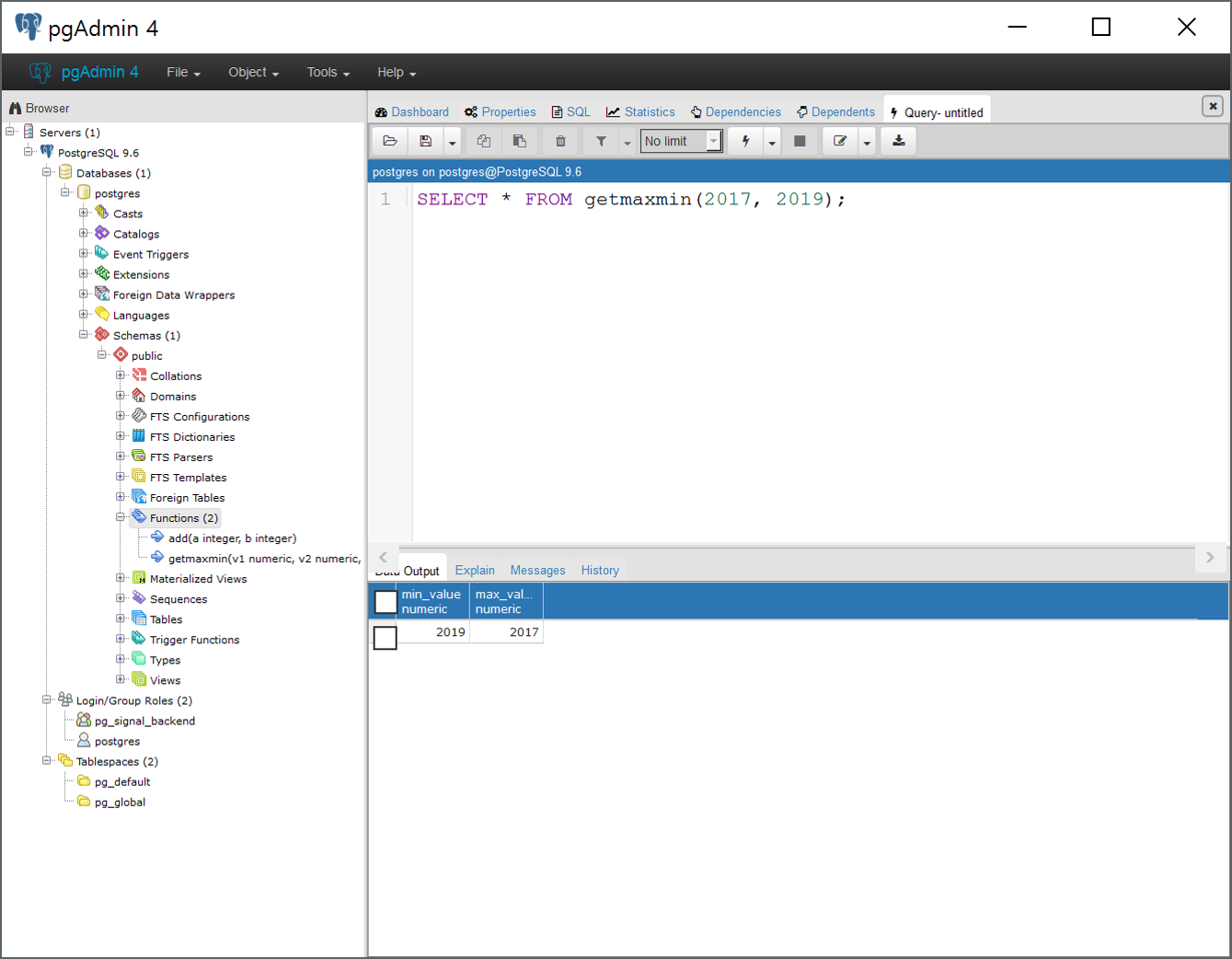Select the Event Triggers icon in tree
Screen dimensions: 1232x959
click(x=102, y=253)
